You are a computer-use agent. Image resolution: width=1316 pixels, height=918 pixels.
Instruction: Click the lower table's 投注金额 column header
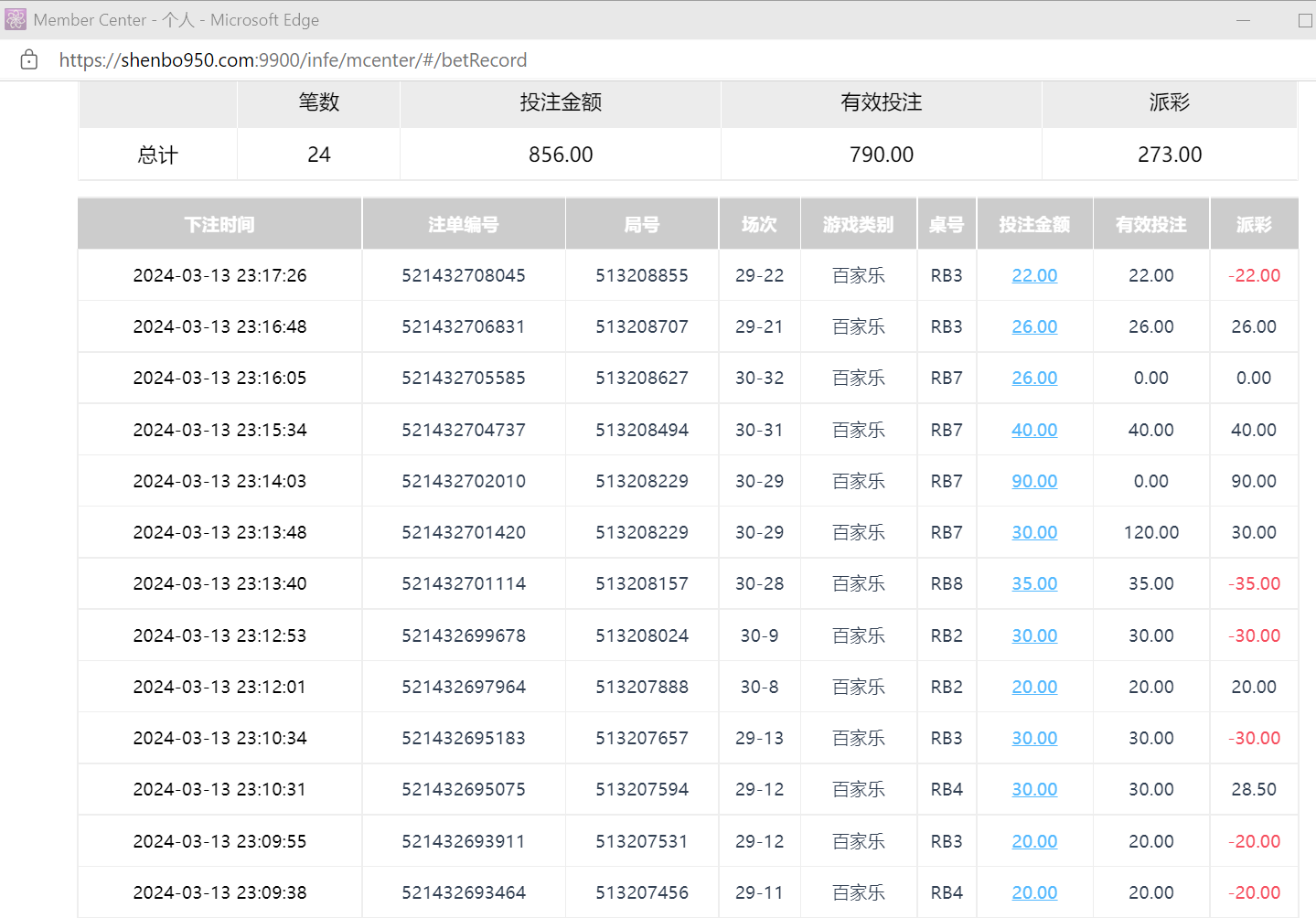pos(1034,224)
